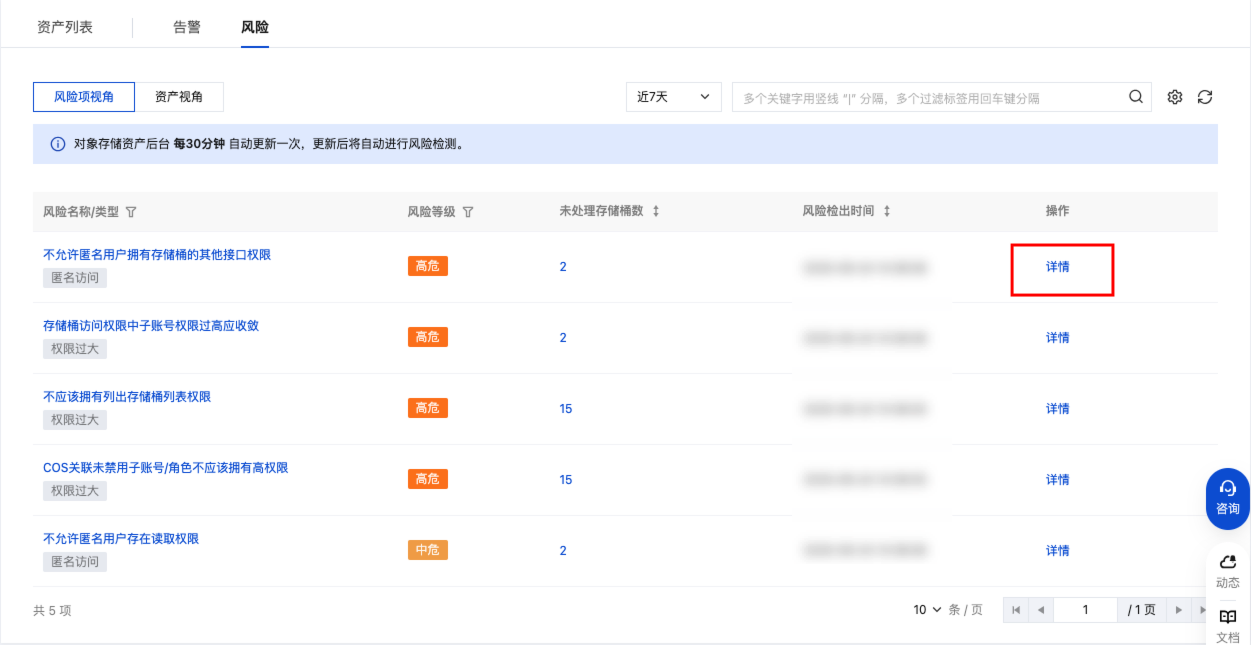The image size is (1251, 645).
Task: Expand the 近7天 time range dropdown
Action: coord(673,97)
